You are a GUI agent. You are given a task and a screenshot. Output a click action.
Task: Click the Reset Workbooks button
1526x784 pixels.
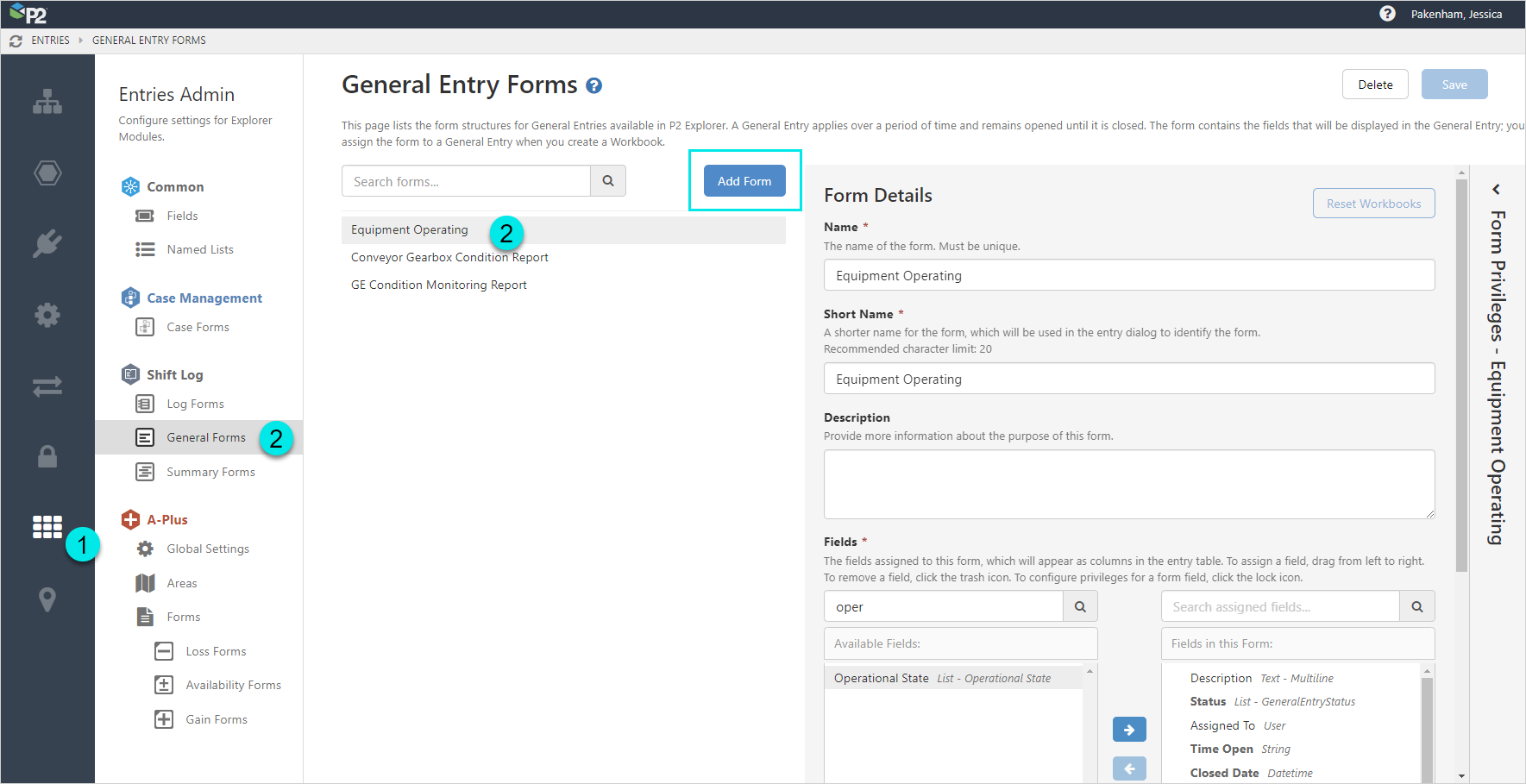click(x=1373, y=204)
